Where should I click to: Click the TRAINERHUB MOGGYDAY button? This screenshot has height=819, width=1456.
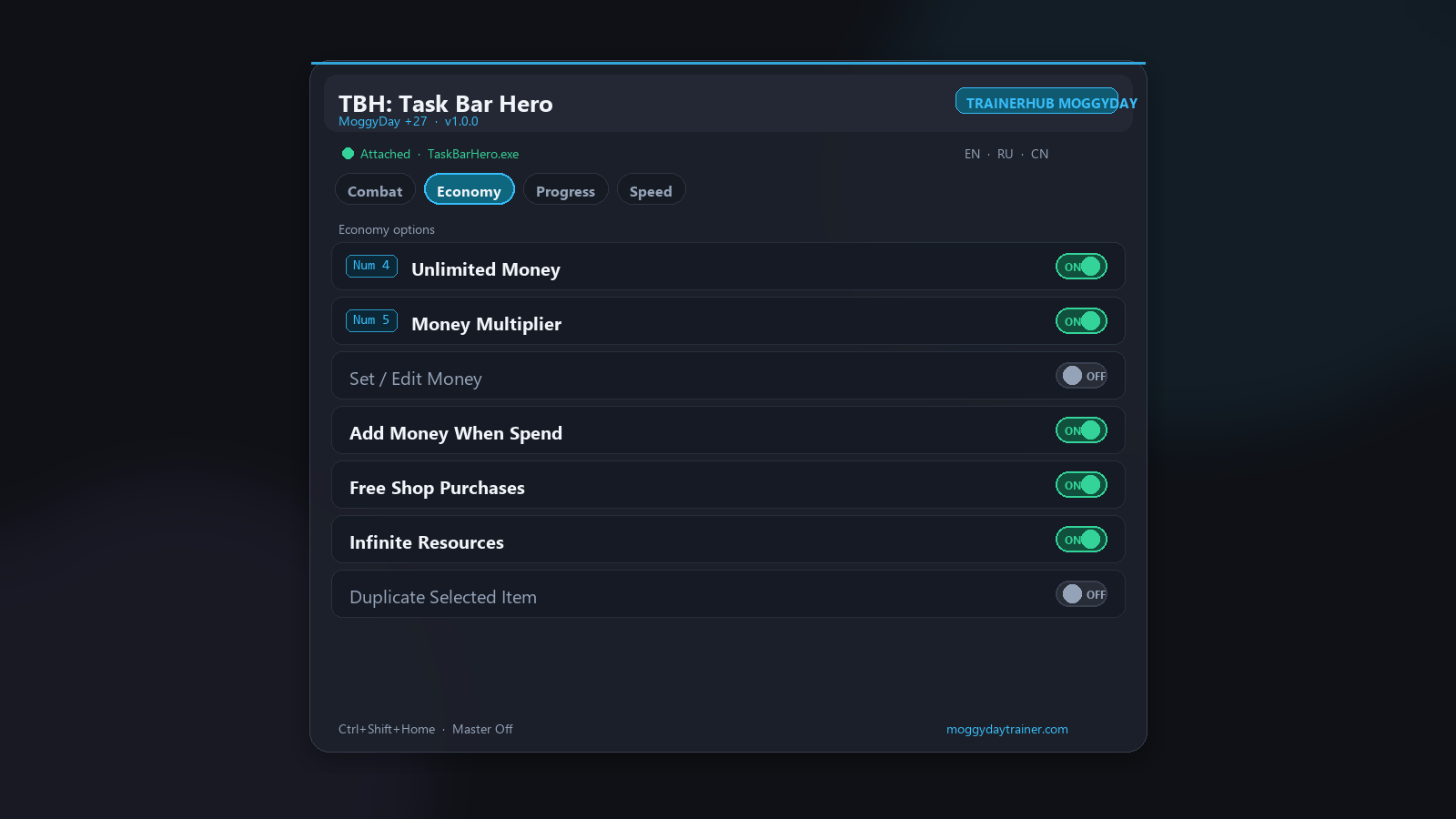click(1036, 101)
